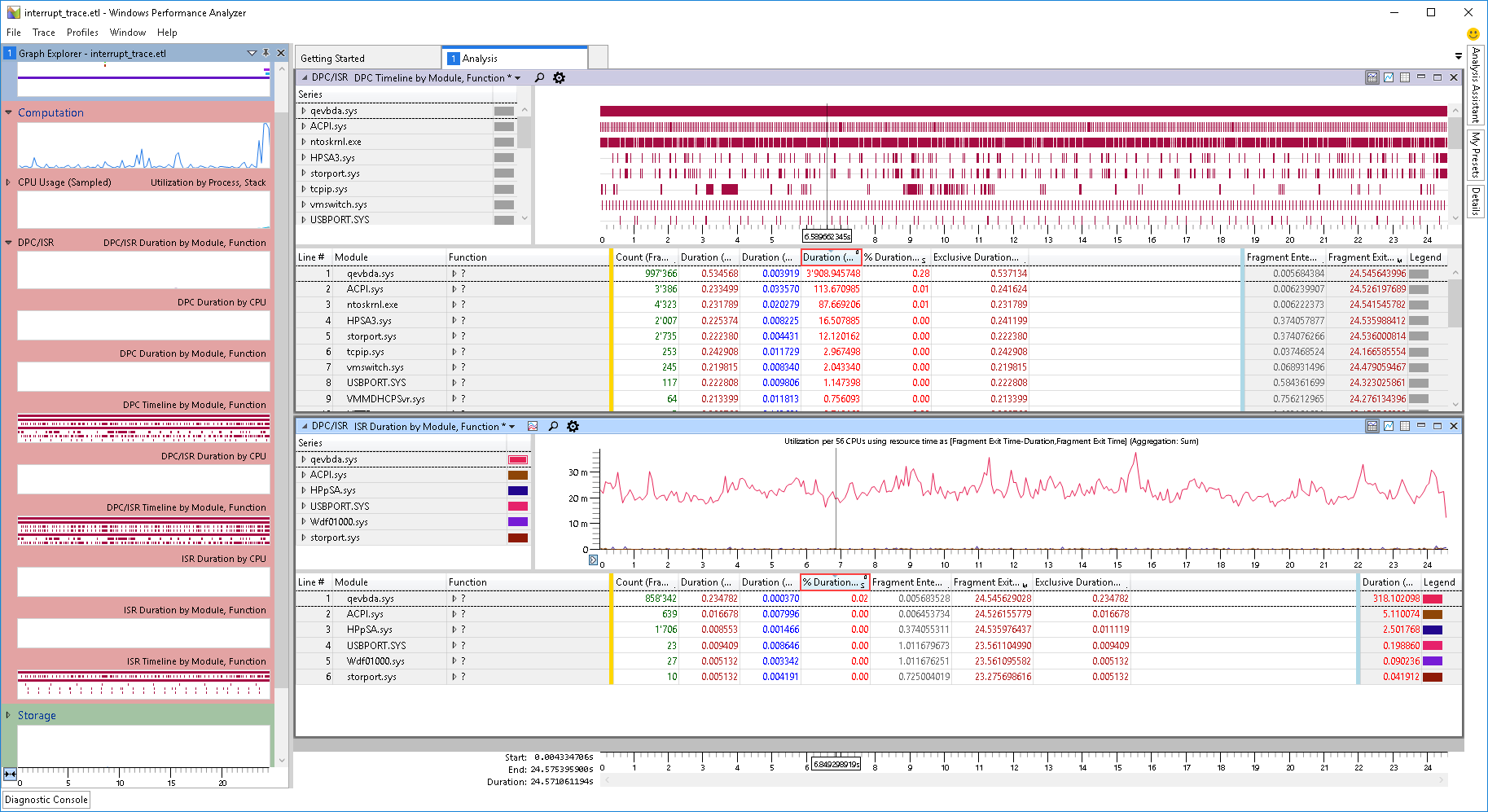
Task: Close the ISR Duration analysis panel
Action: pyautogui.click(x=1454, y=426)
